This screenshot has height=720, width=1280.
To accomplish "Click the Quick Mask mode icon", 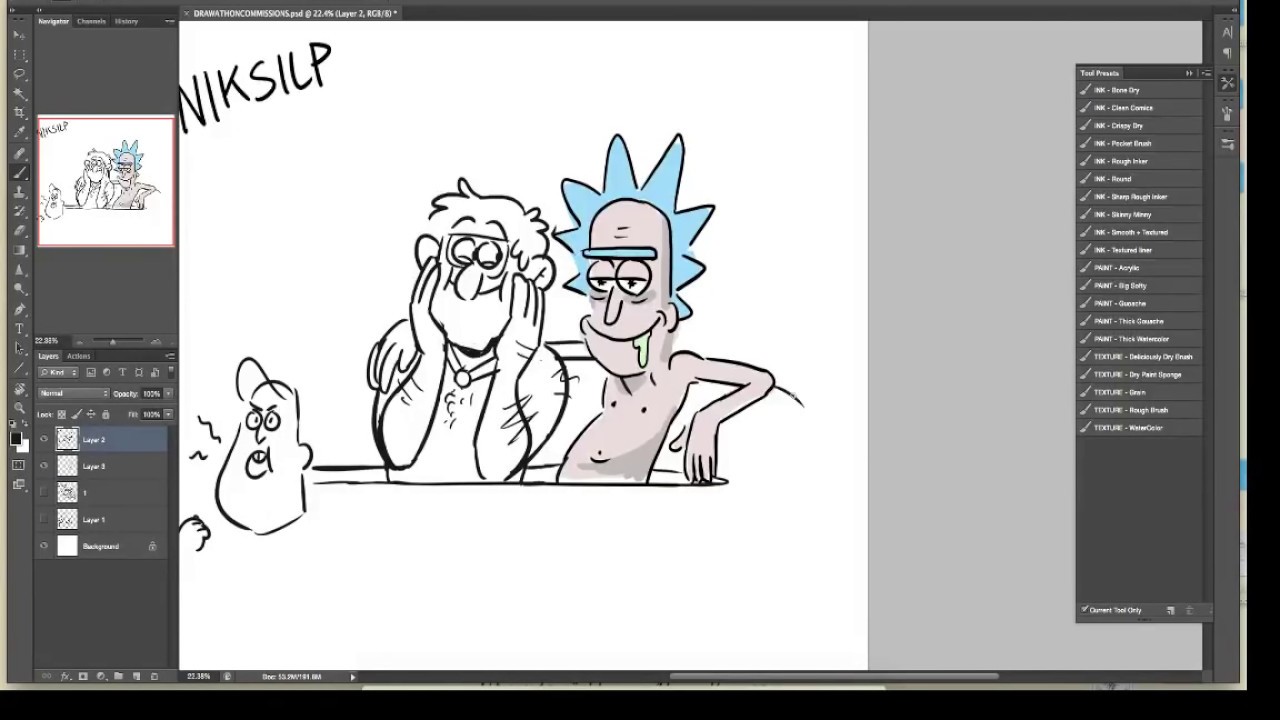I will point(19,465).
